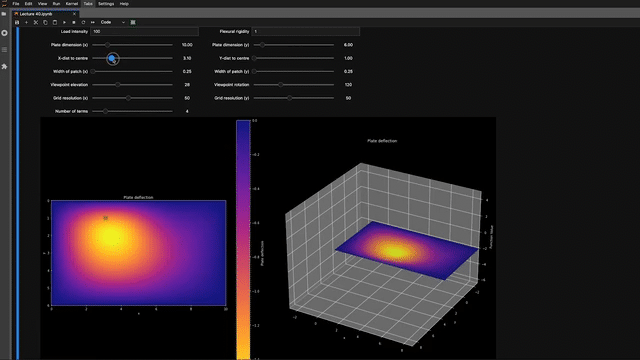The image size is (640, 360).
Task: Click the Viewpoint elevation slider handle
Action: click(x=118, y=85)
